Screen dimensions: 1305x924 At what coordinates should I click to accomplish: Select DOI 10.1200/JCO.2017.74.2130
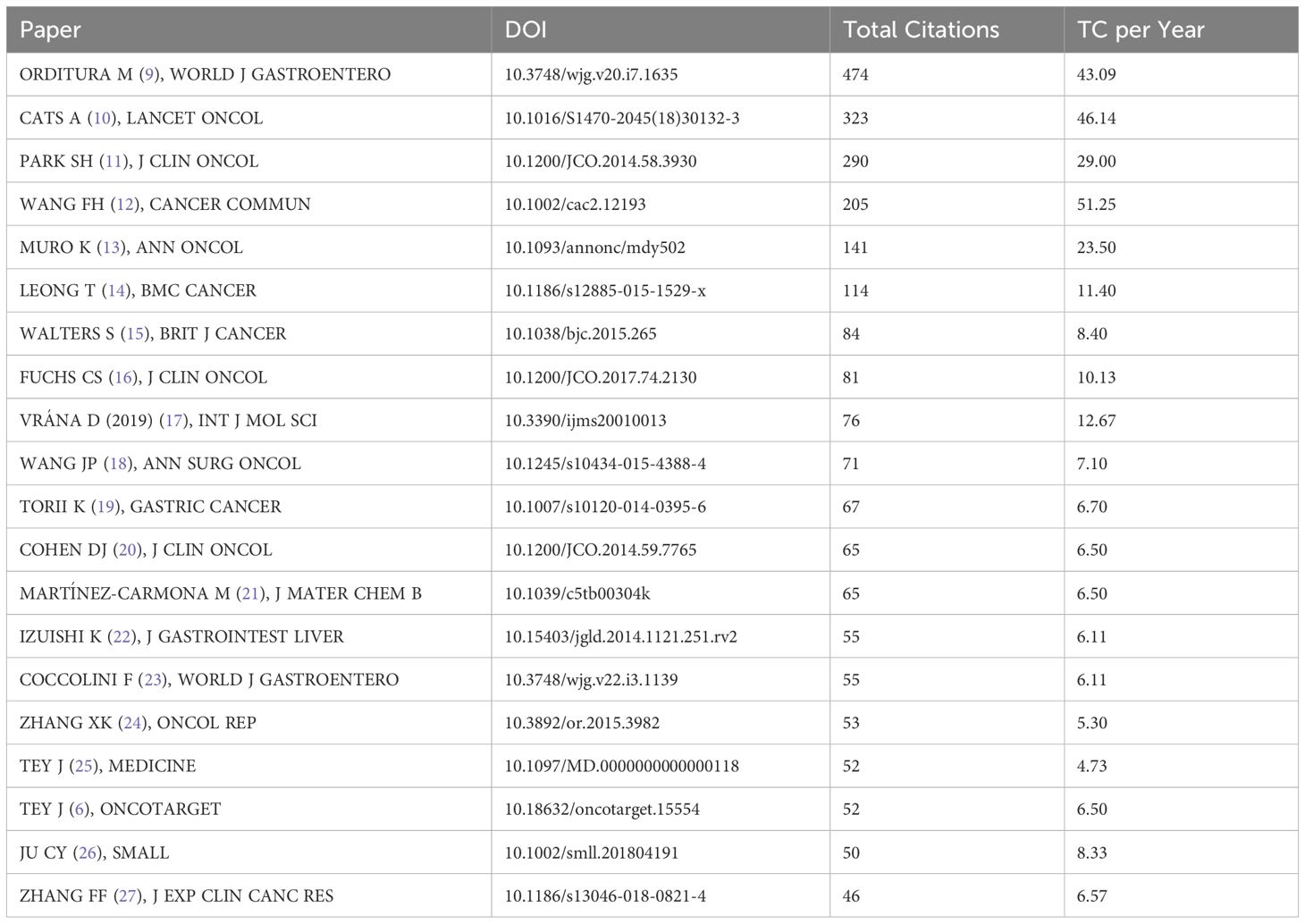tap(601, 377)
